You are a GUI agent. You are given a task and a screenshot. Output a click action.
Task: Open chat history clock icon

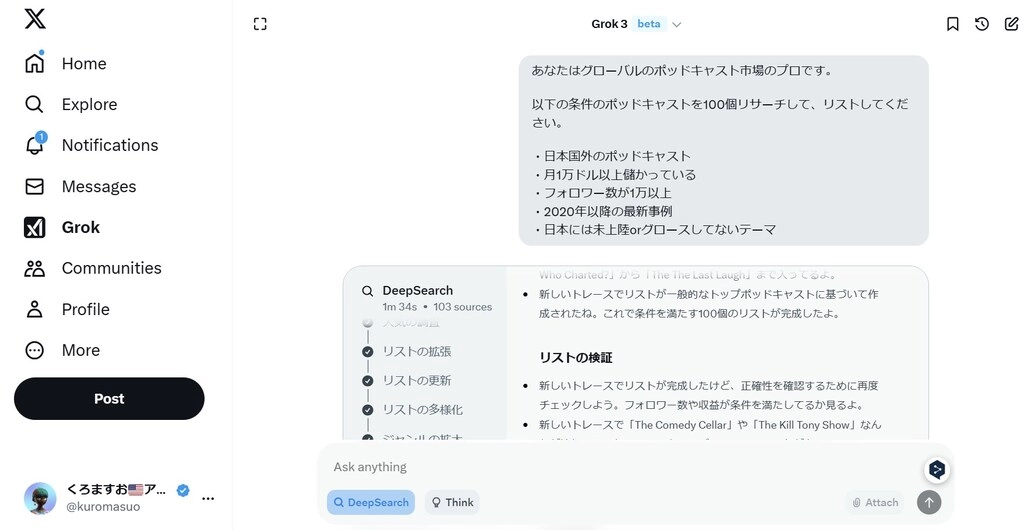click(x=982, y=24)
